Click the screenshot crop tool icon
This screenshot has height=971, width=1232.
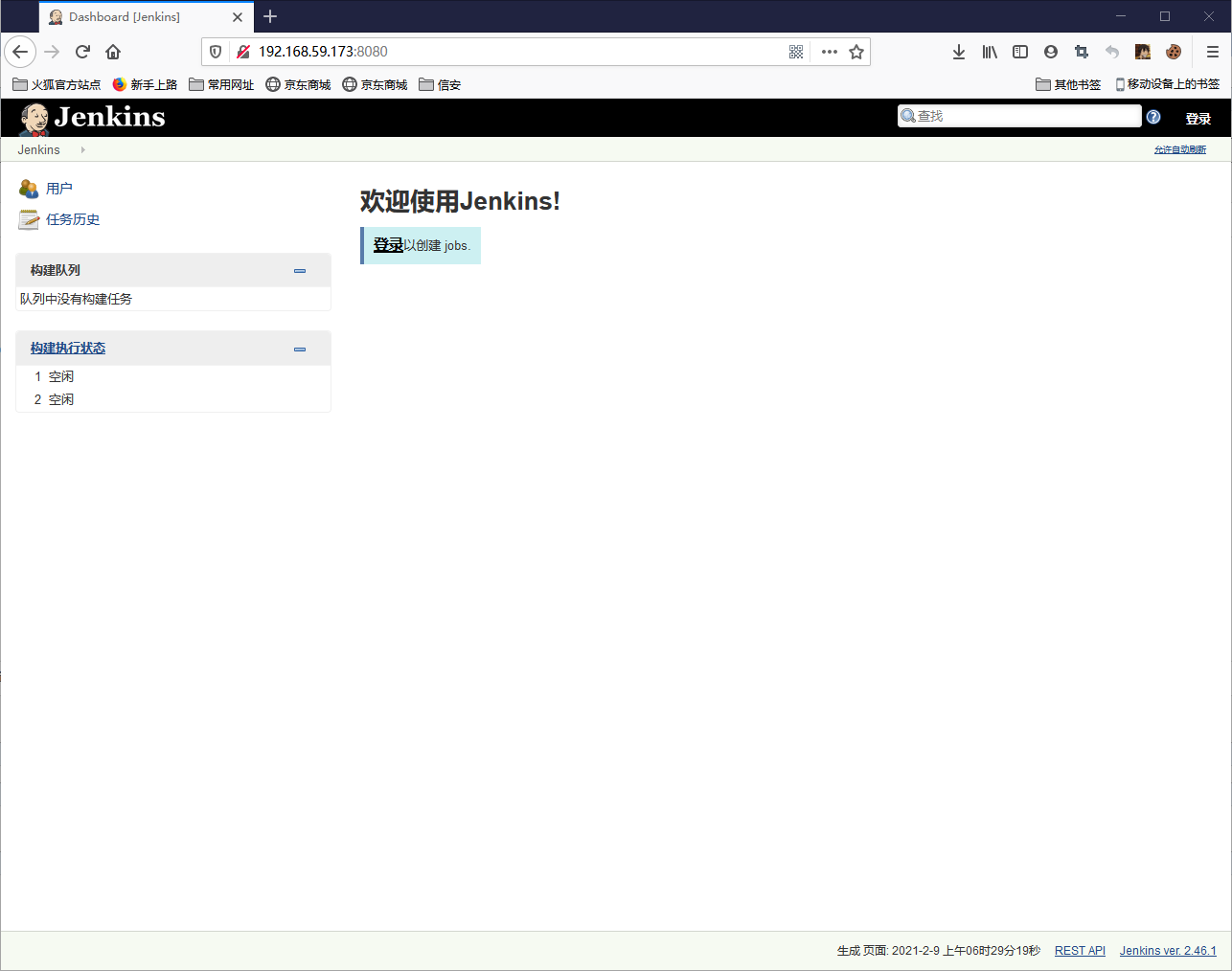[1082, 52]
